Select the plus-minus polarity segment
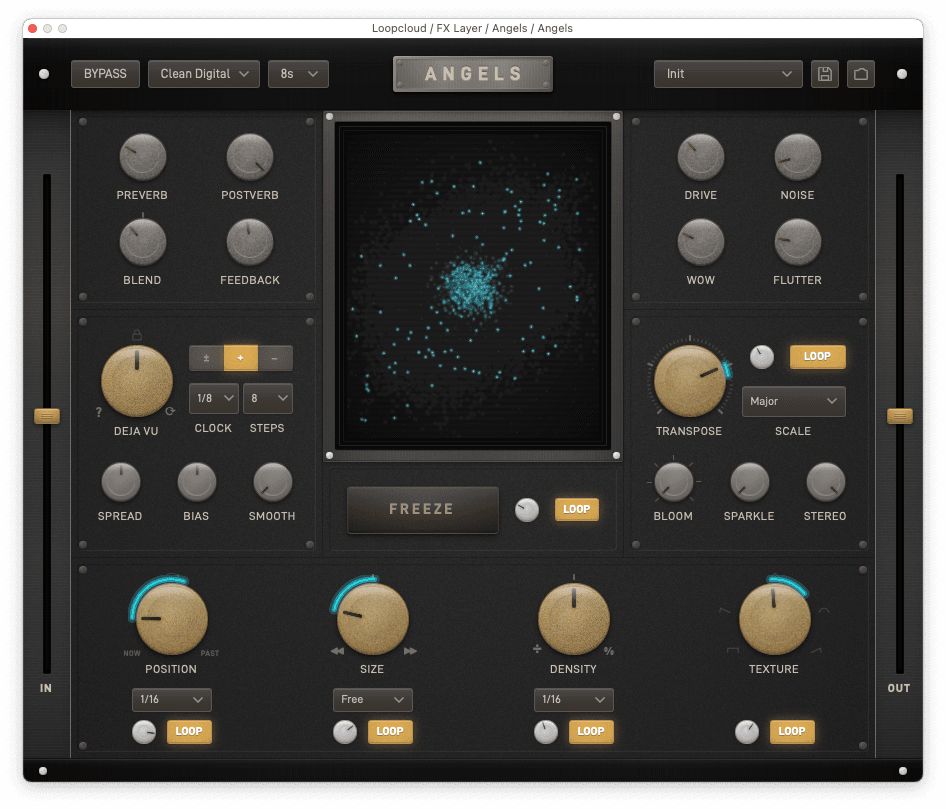 207,358
